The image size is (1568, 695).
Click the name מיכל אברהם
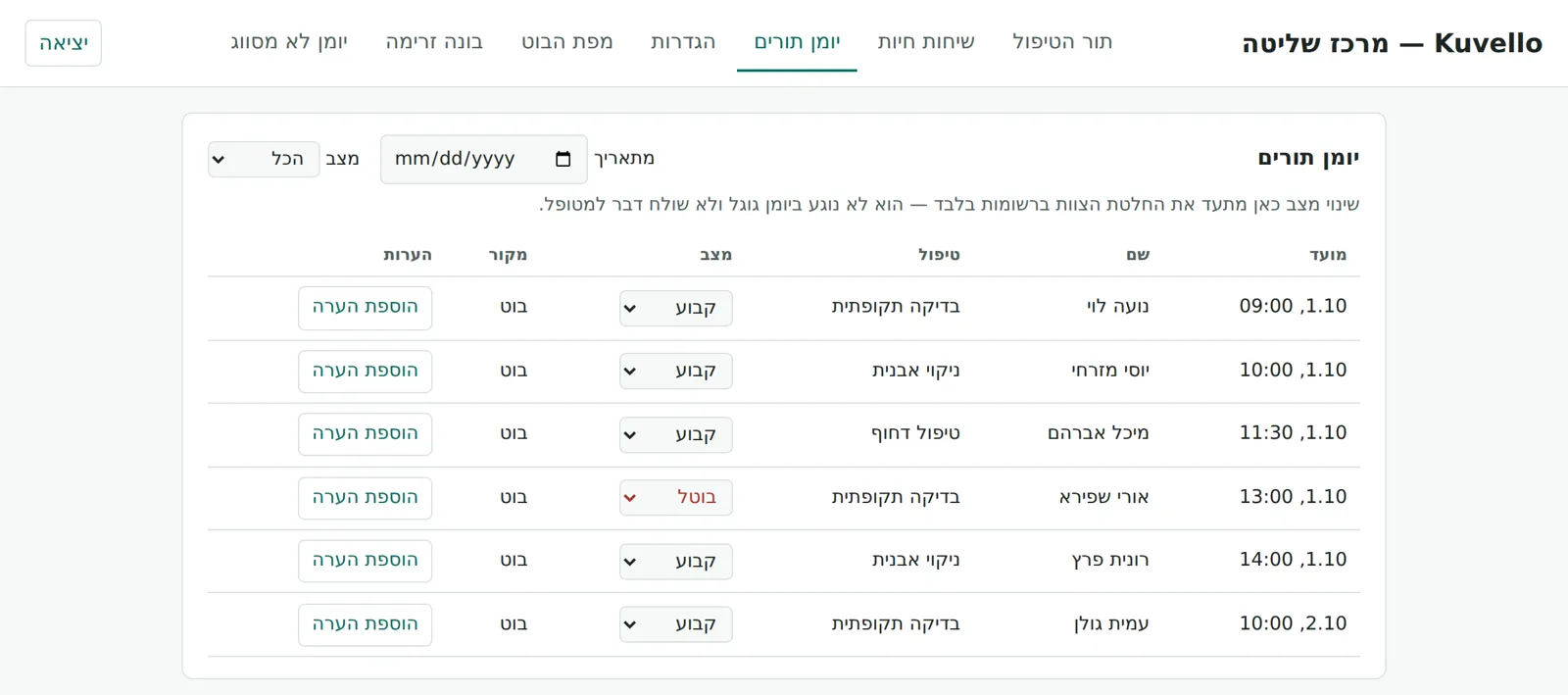[x=1099, y=433]
